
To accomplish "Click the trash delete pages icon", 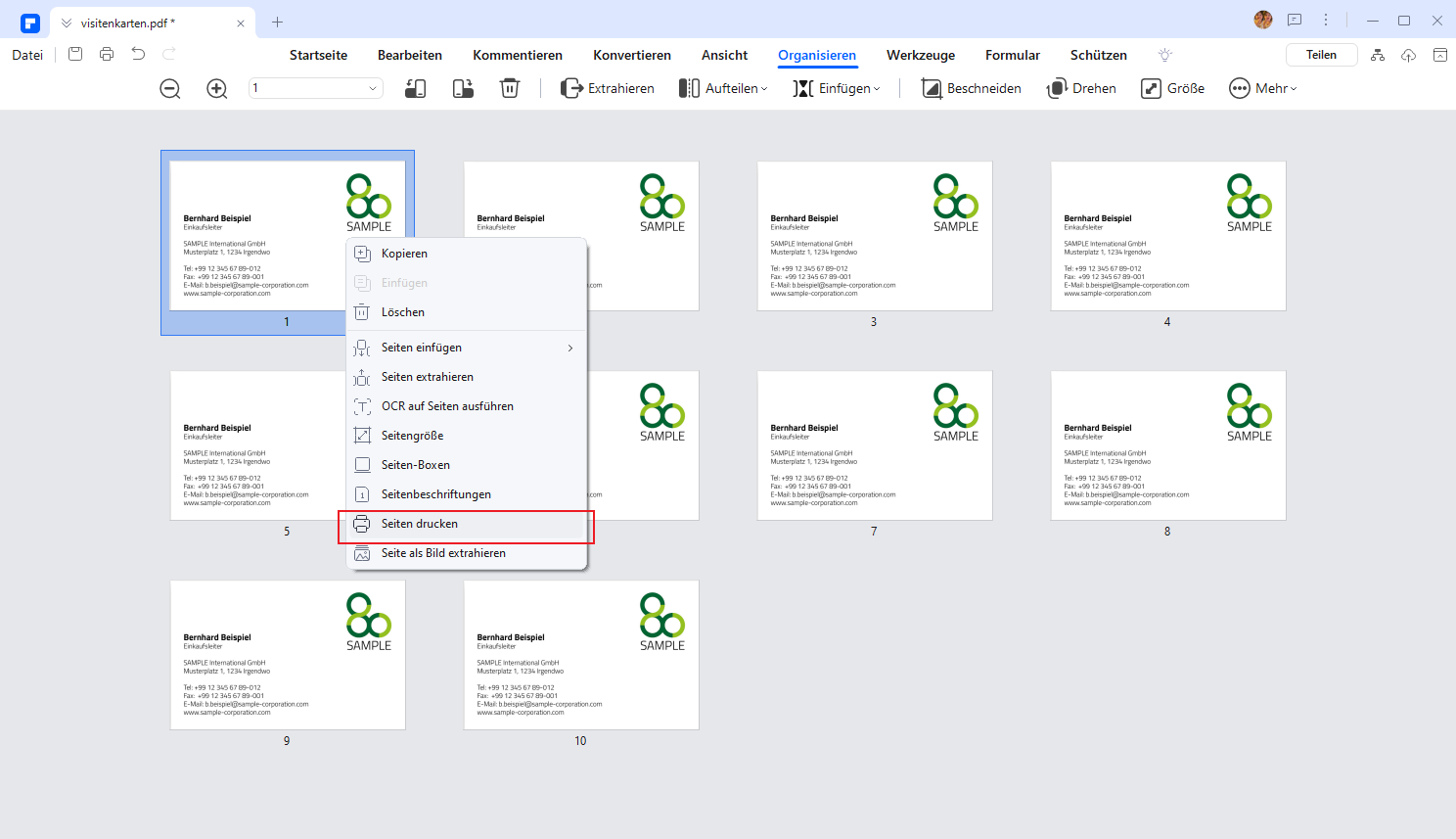I will [x=510, y=89].
